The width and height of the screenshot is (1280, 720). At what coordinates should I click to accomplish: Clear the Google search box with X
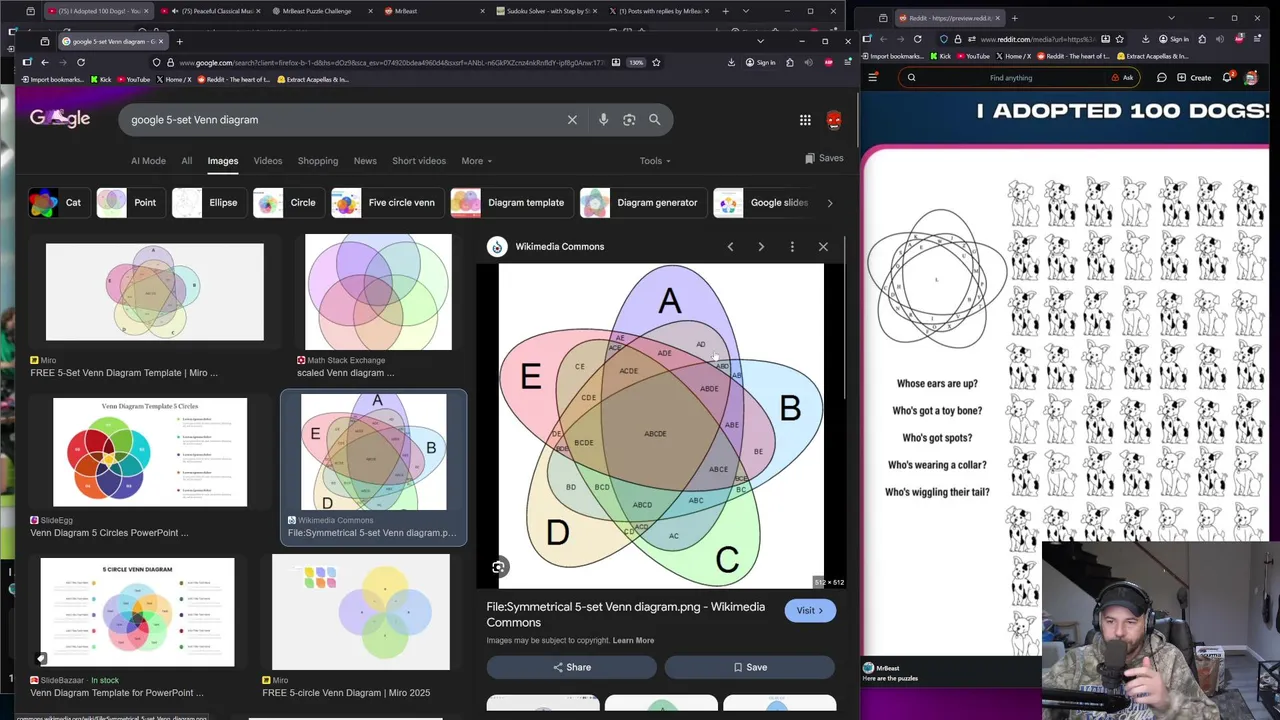(x=572, y=120)
